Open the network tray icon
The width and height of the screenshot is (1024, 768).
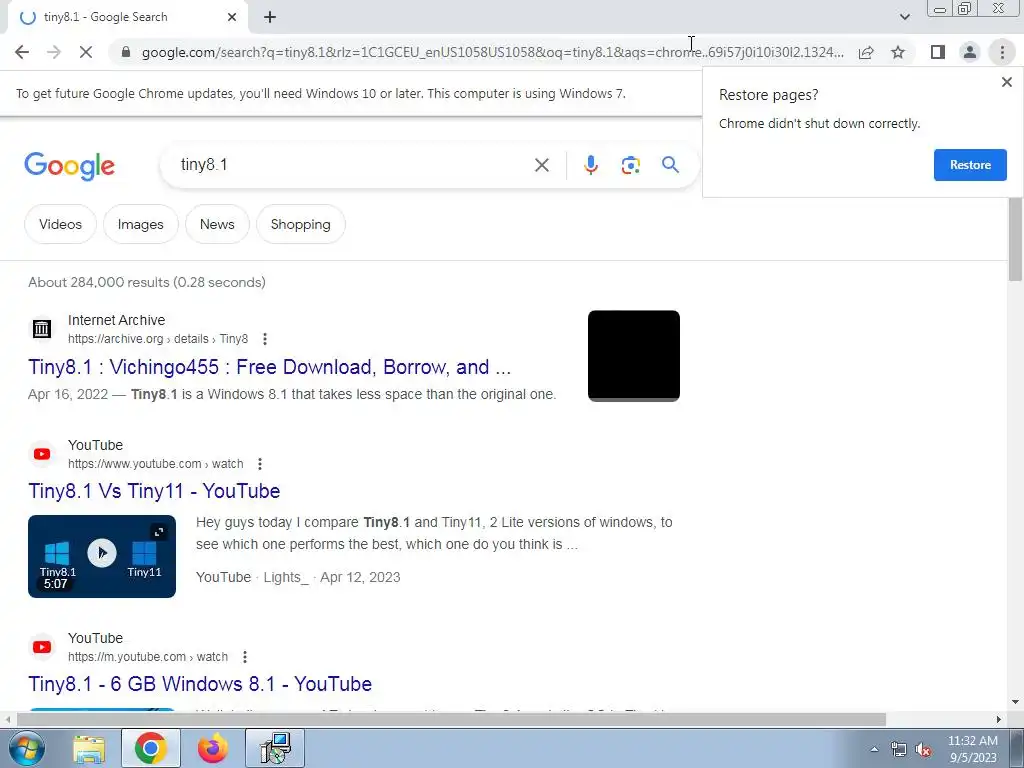[x=899, y=750]
